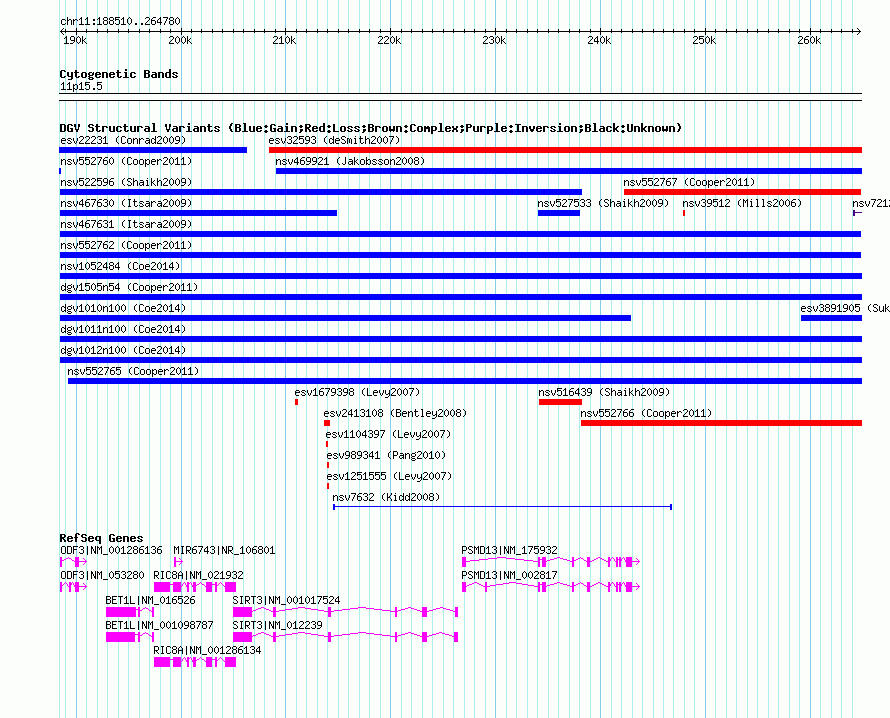Click the nsv516439 (Shaikh2009) red loss bar
The image size is (890, 718).
560,402
